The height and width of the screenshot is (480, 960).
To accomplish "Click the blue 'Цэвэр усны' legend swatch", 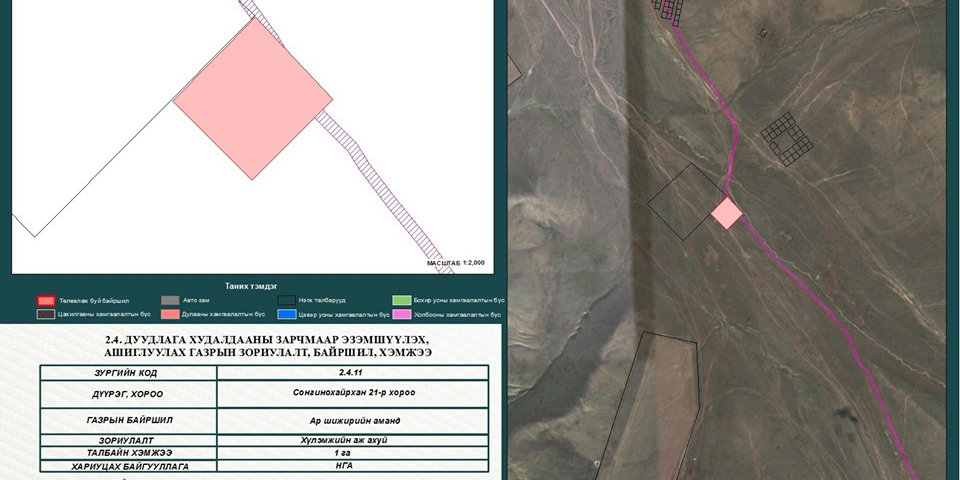I will pos(287,314).
